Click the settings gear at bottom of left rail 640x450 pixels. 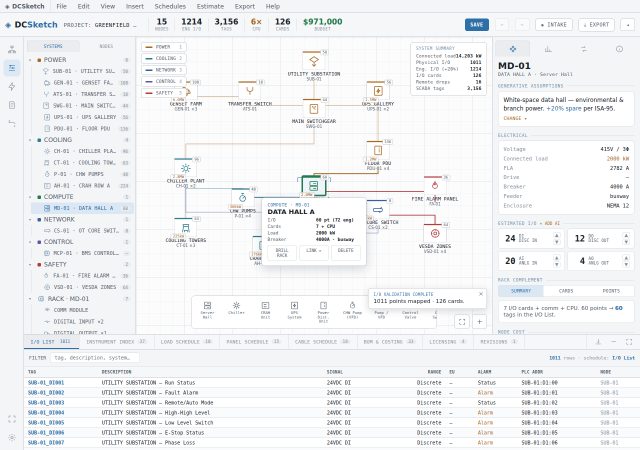(x=12, y=437)
